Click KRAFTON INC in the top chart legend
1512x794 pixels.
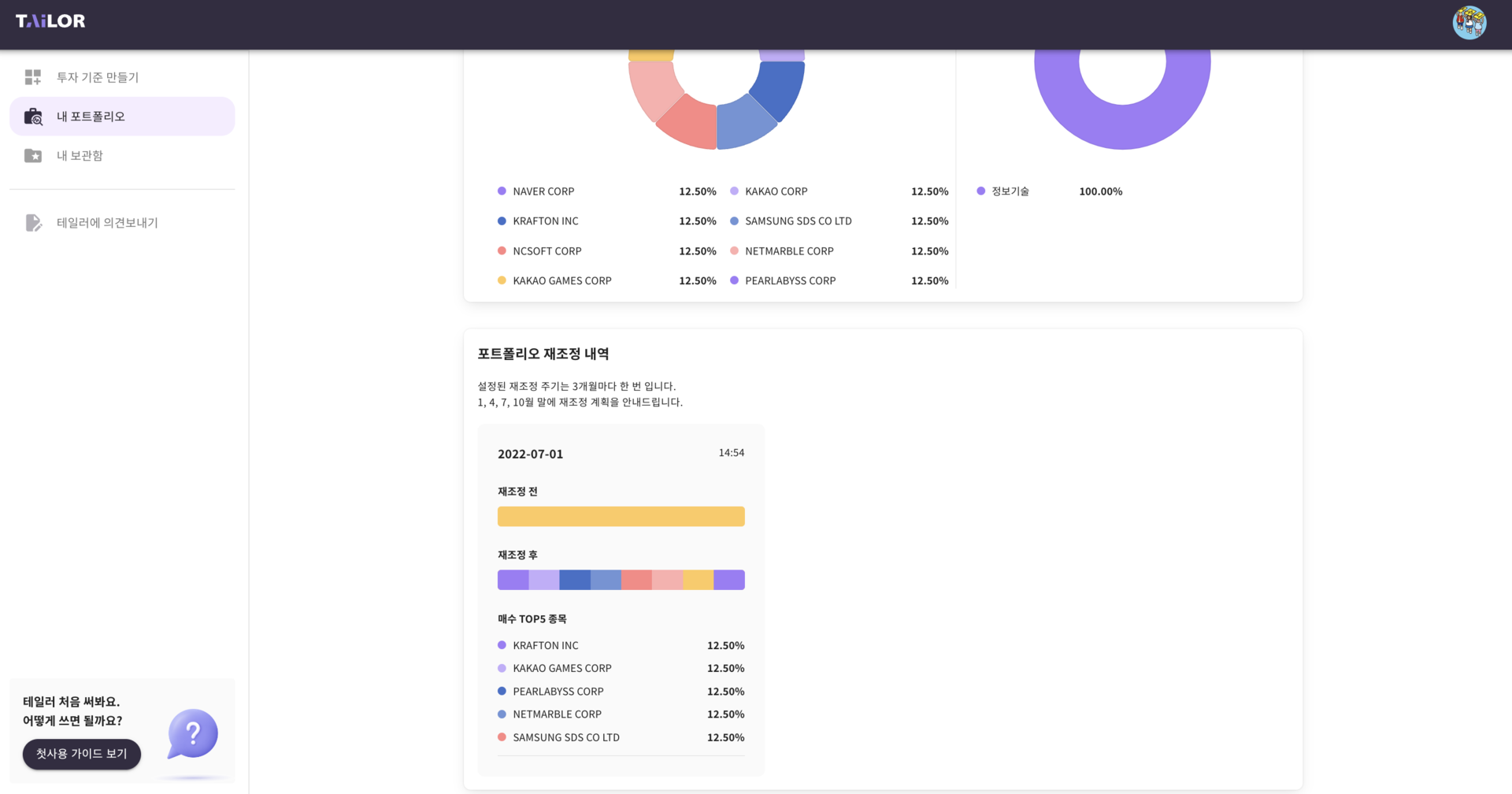[x=546, y=221]
